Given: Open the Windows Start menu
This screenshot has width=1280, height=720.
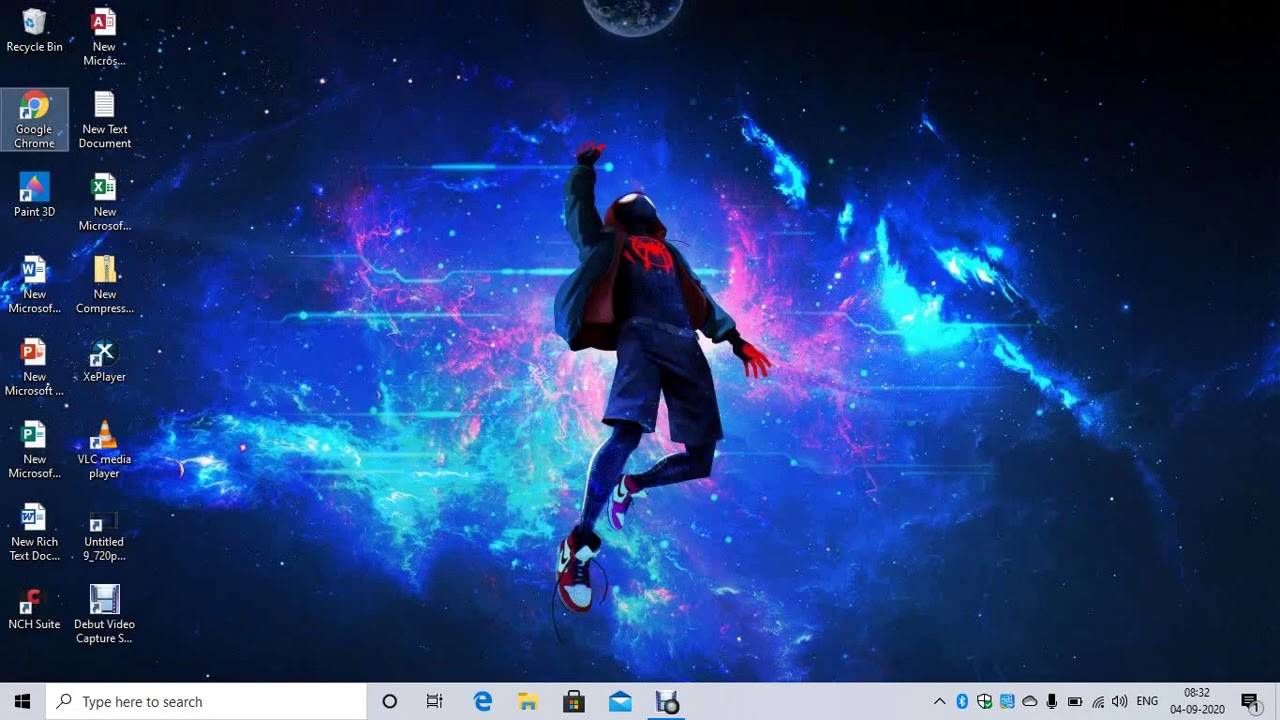Looking at the screenshot, I should click(23, 701).
